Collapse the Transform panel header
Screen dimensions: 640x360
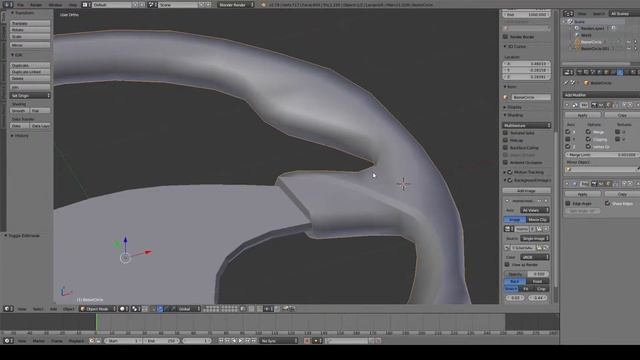pos(23,13)
